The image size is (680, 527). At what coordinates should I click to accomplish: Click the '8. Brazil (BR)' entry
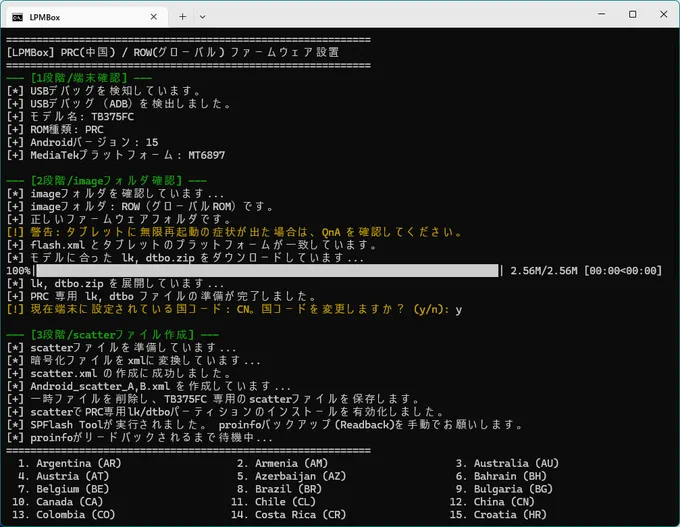pos(279,489)
